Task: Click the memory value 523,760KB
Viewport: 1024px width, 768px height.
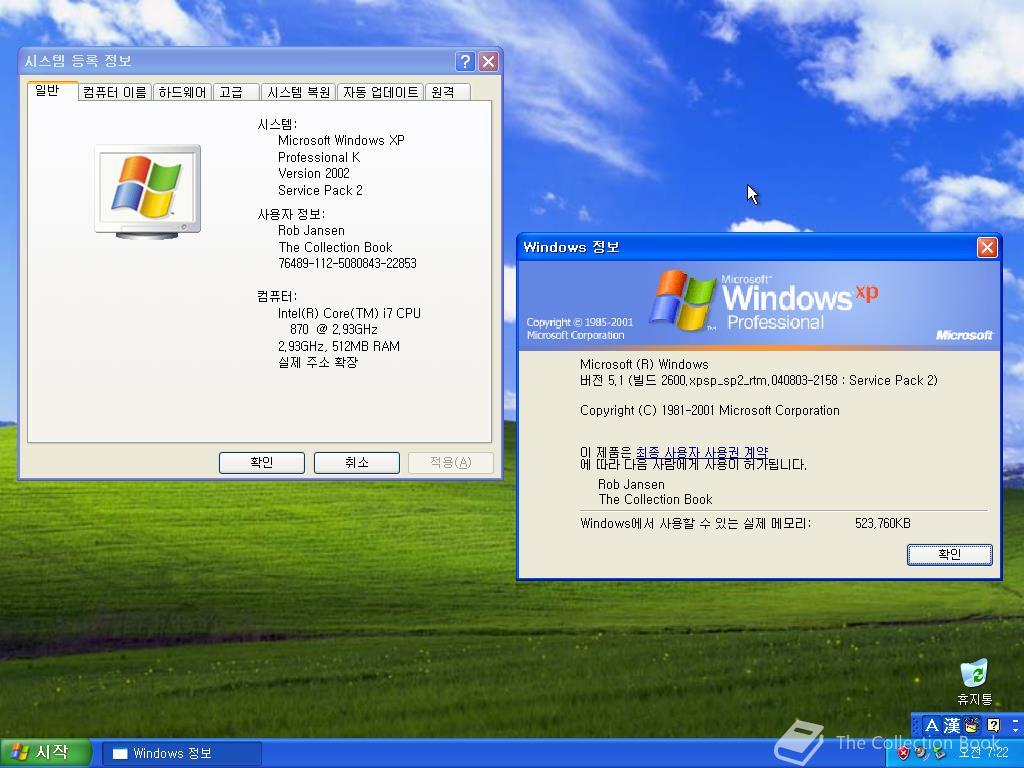Action: click(882, 523)
